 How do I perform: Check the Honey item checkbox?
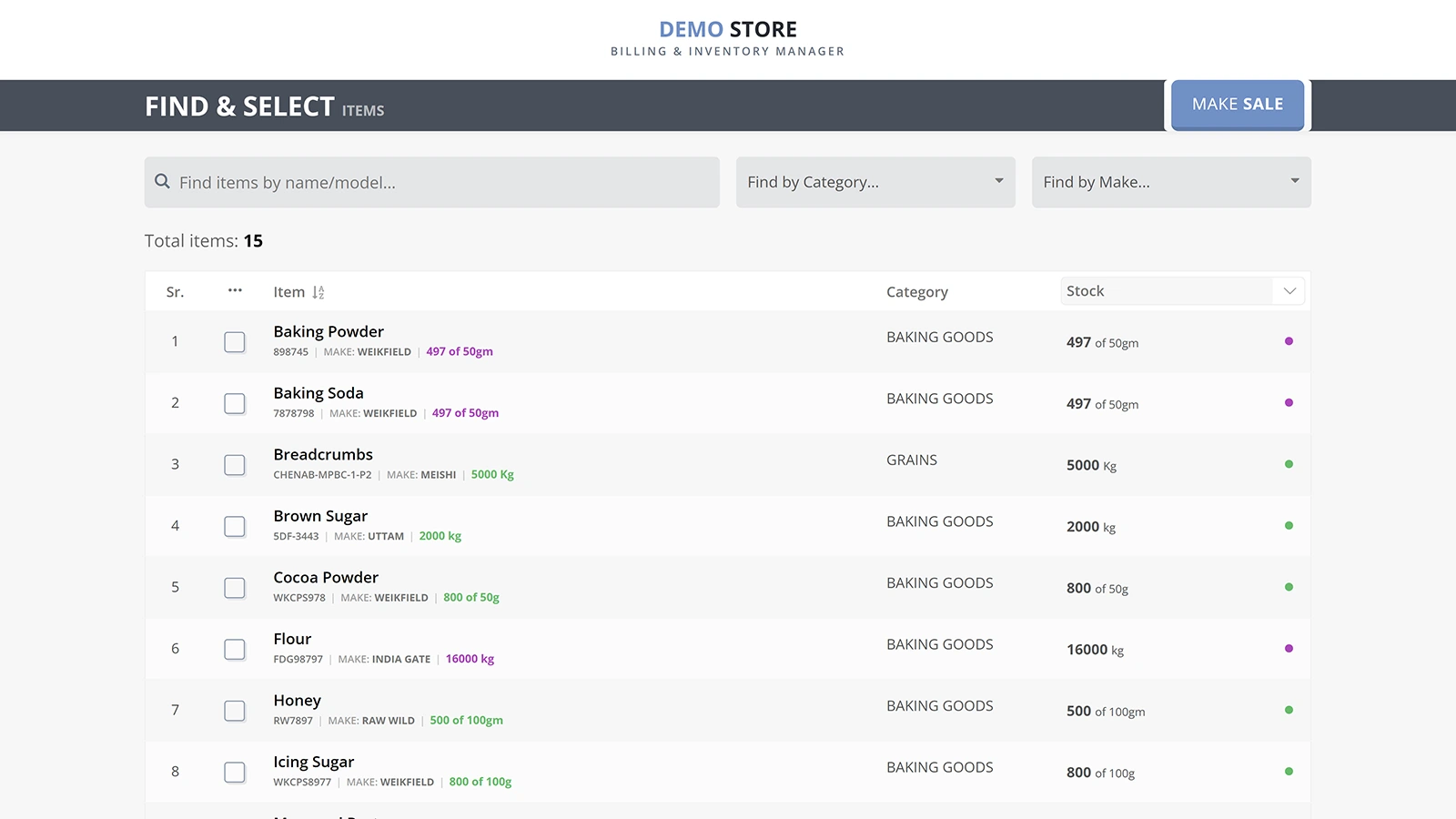point(235,711)
